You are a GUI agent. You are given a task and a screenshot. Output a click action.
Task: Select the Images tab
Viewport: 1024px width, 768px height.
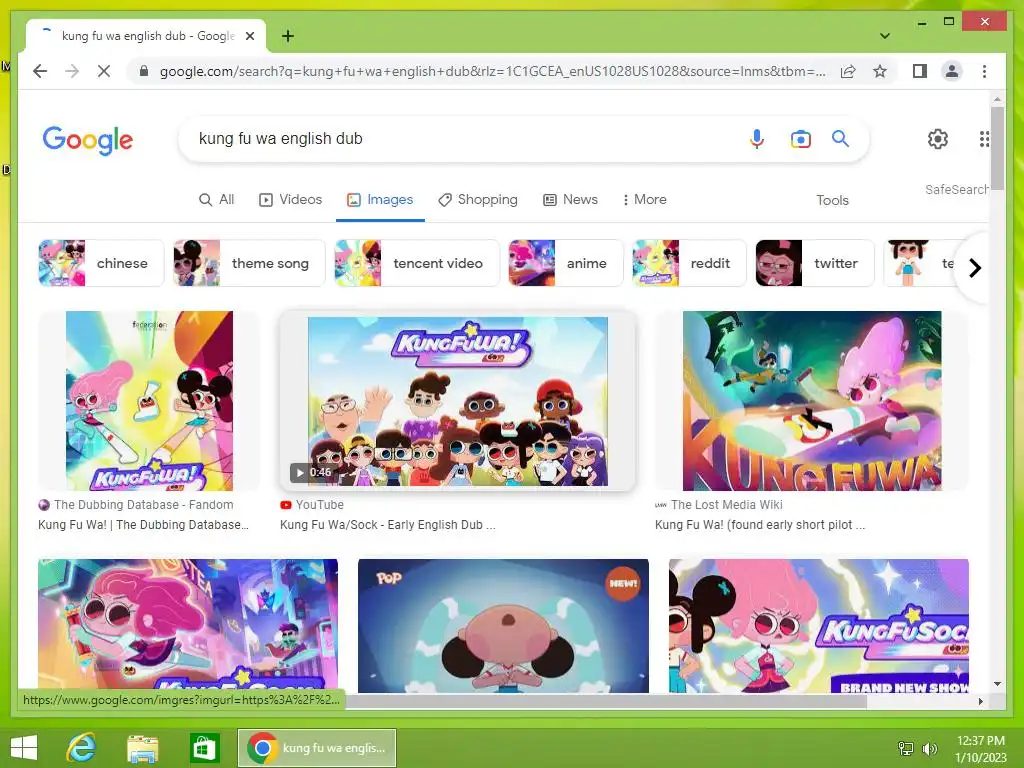(x=380, y=200)
